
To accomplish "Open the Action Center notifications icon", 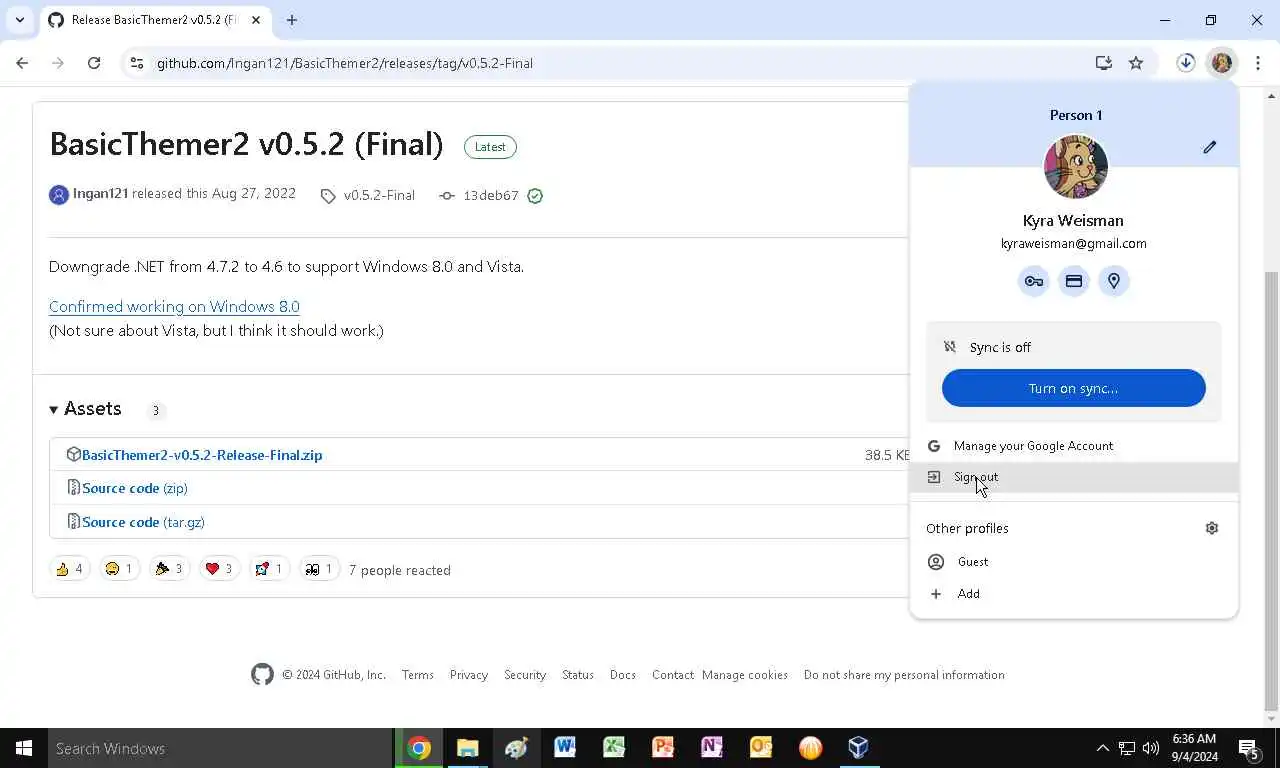I will 1249,748.
